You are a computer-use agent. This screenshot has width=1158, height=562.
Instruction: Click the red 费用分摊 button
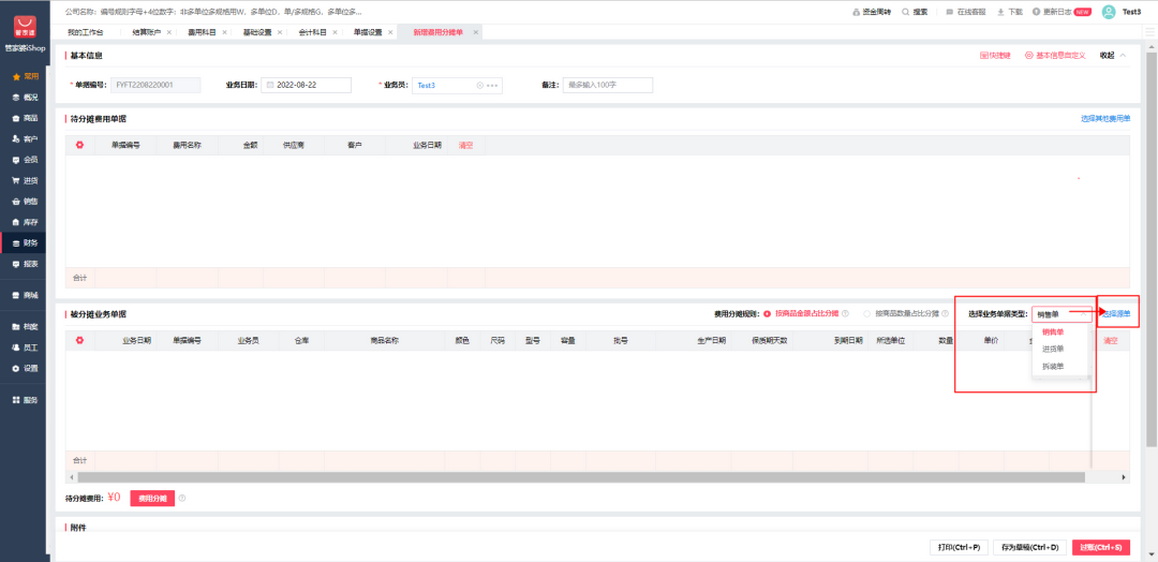(152, 498)
